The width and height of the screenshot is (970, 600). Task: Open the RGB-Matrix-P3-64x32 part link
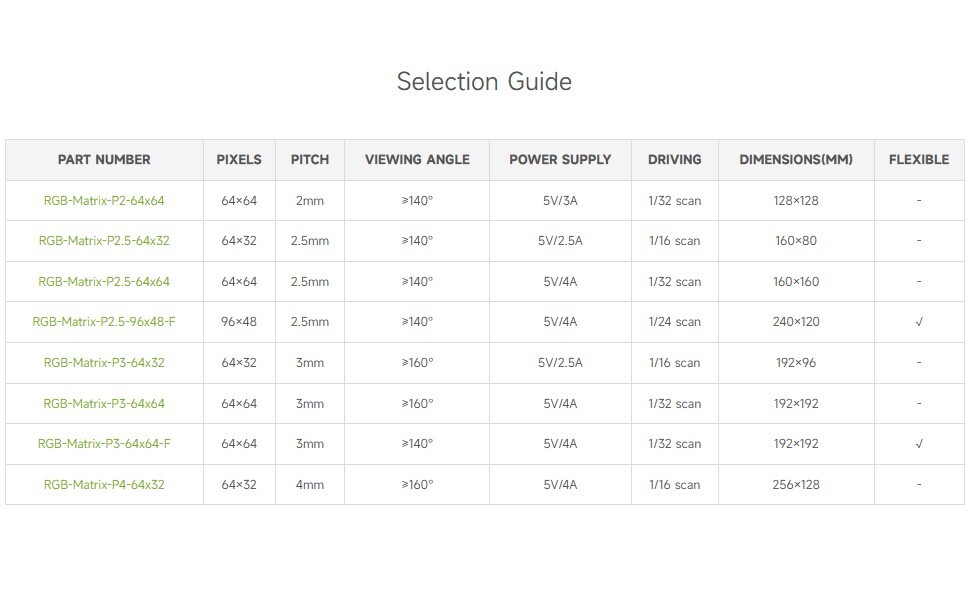(104, 362)
